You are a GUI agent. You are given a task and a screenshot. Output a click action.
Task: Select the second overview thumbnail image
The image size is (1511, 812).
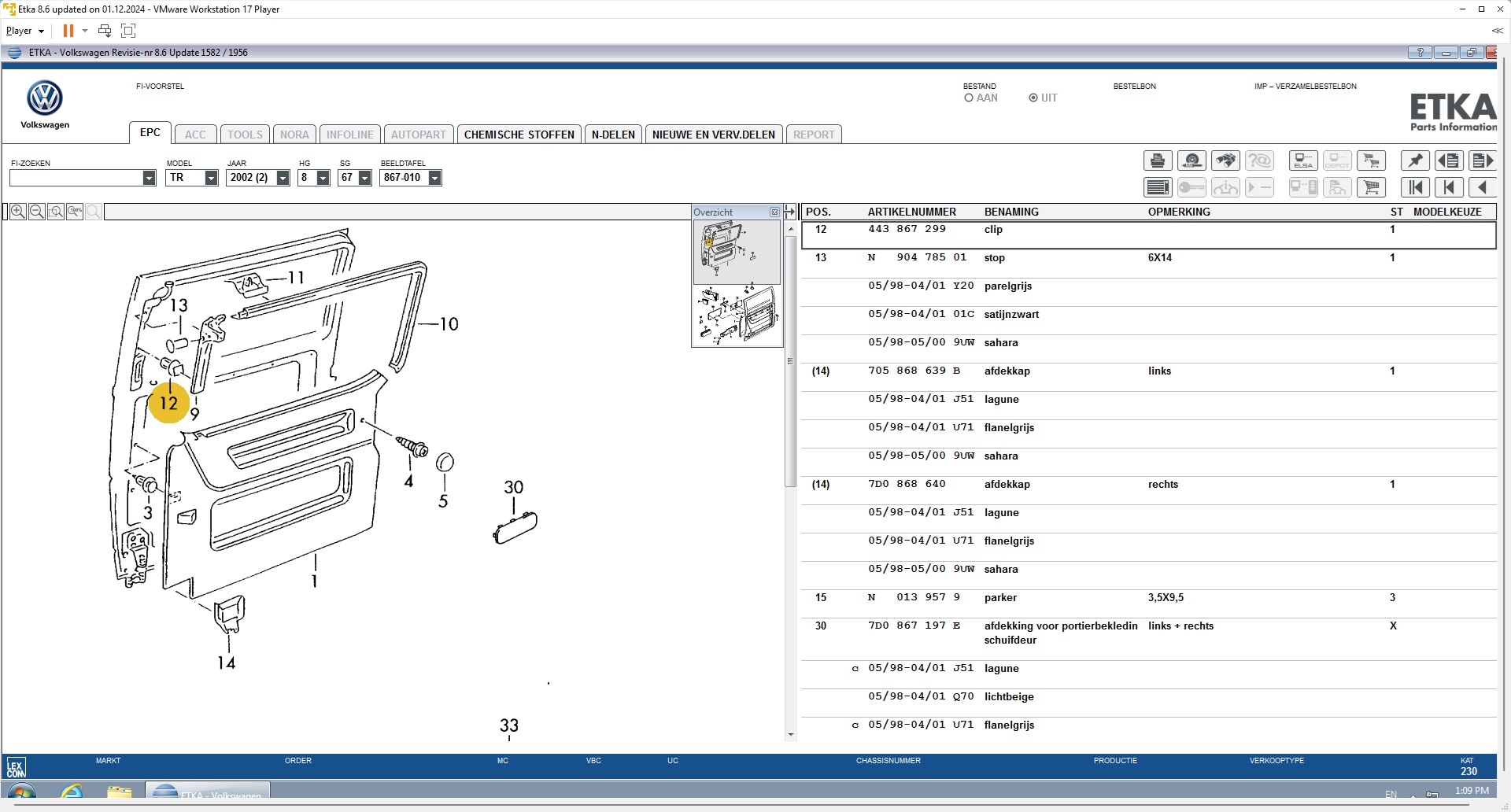(x=737, y=316)
